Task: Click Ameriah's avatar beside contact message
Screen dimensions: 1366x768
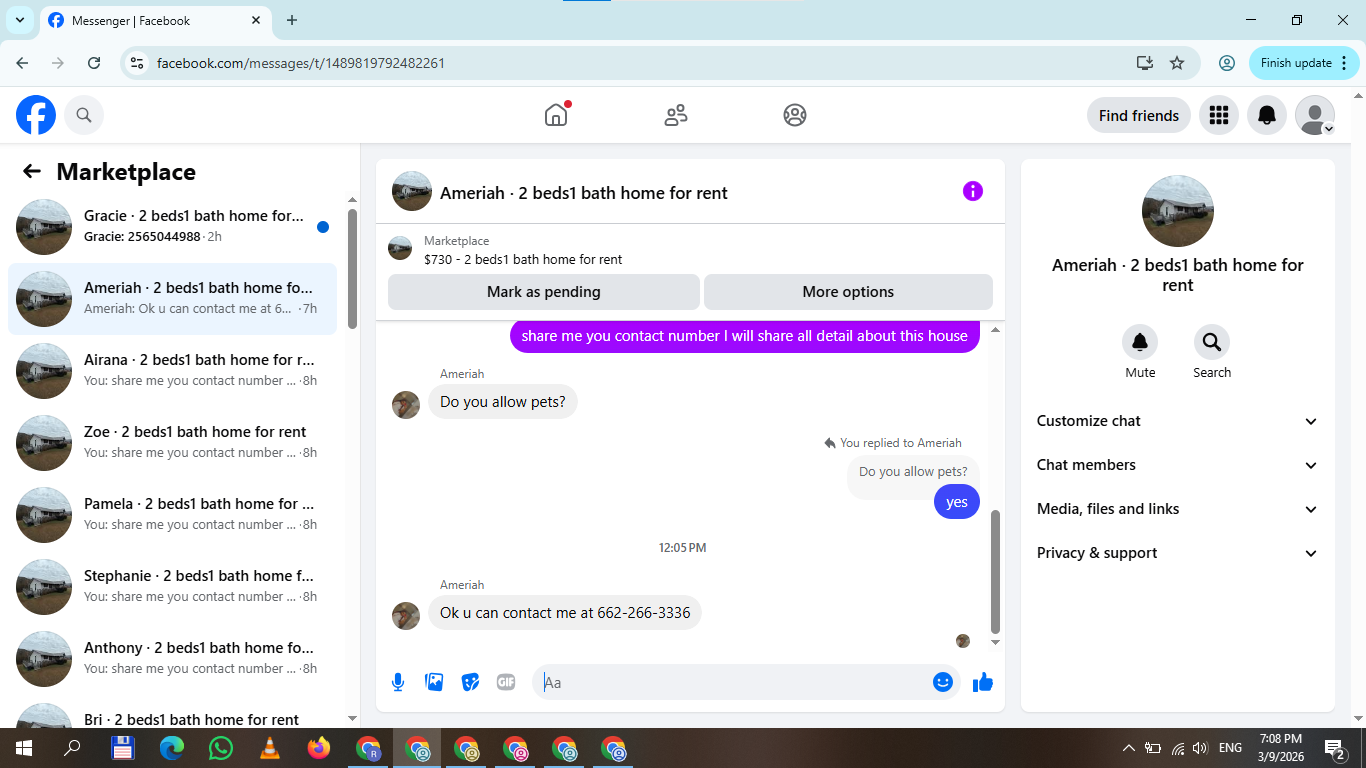Action: coord(406,615)
